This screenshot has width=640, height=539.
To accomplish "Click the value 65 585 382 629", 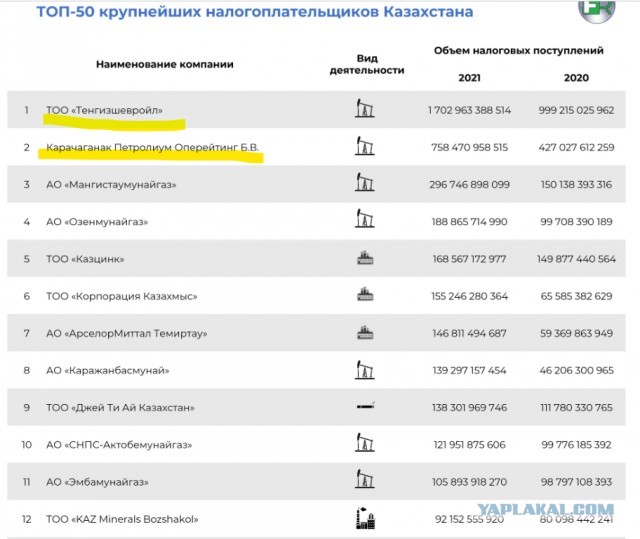I will [x=576, y=296].
